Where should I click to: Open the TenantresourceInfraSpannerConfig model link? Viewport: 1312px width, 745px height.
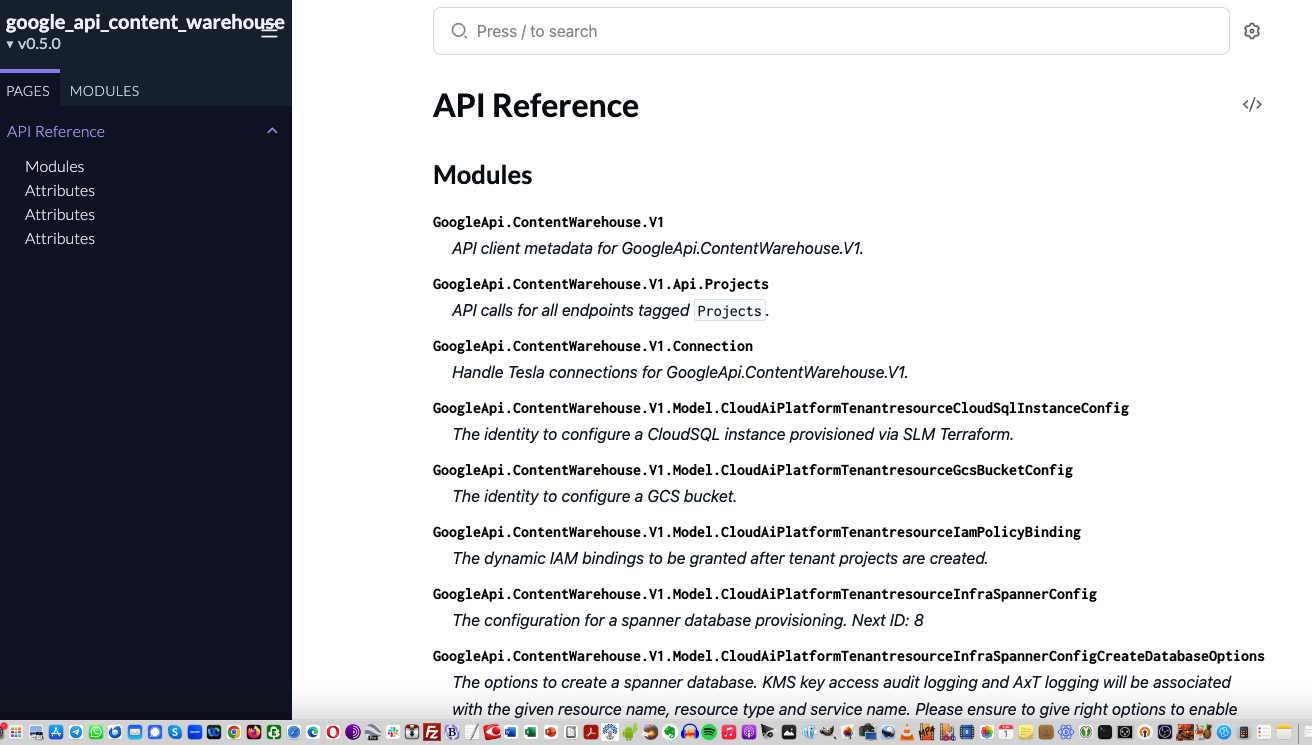tap(764, 594)
